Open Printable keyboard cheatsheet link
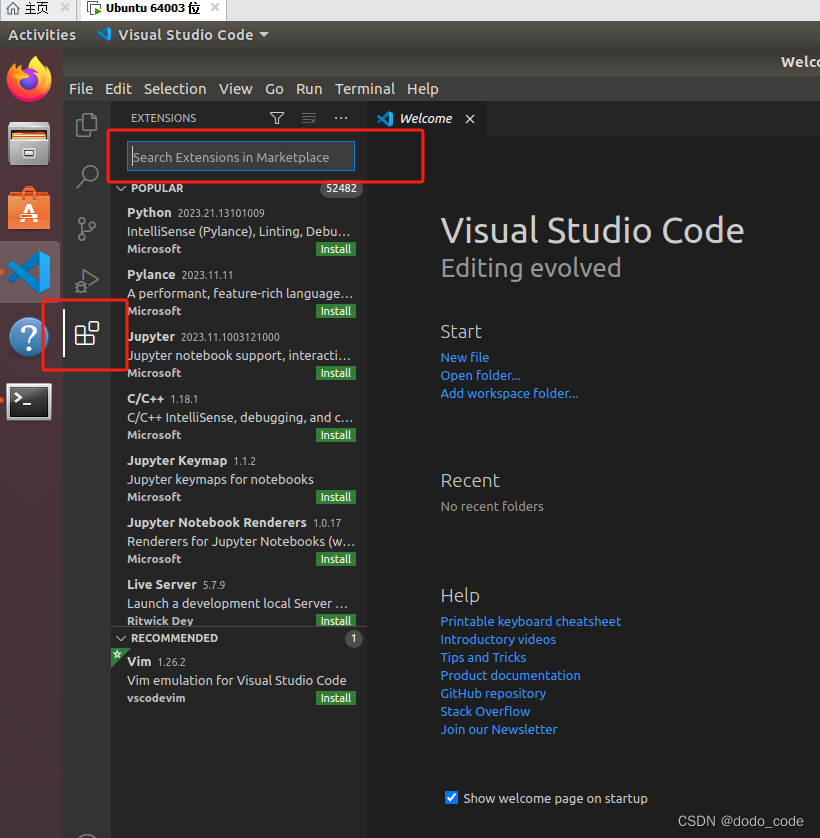The height and width of the screenshot is (838, 820). pos(530,621)
